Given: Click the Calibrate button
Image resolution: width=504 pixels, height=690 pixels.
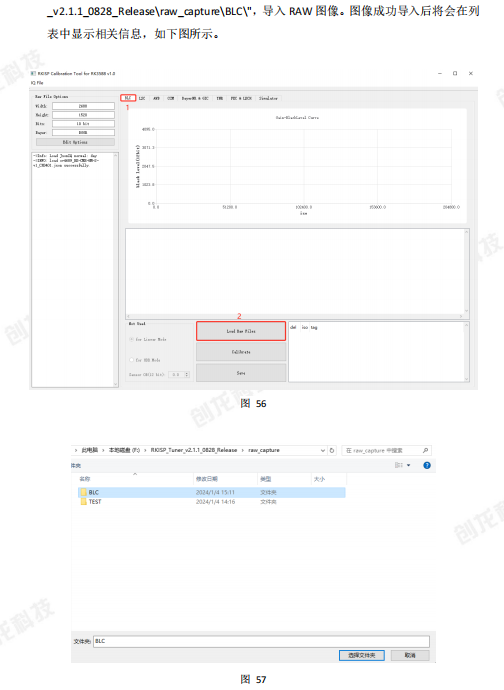Looking at the screenshot, I should click(x=241, y=352).
